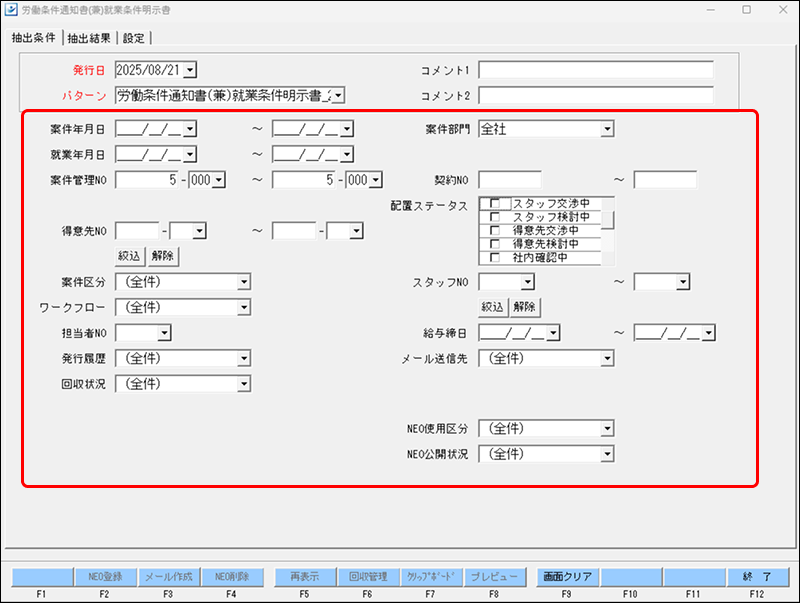Open スタッフNO start dropdown
800x603 pixels.
(528, 282)
